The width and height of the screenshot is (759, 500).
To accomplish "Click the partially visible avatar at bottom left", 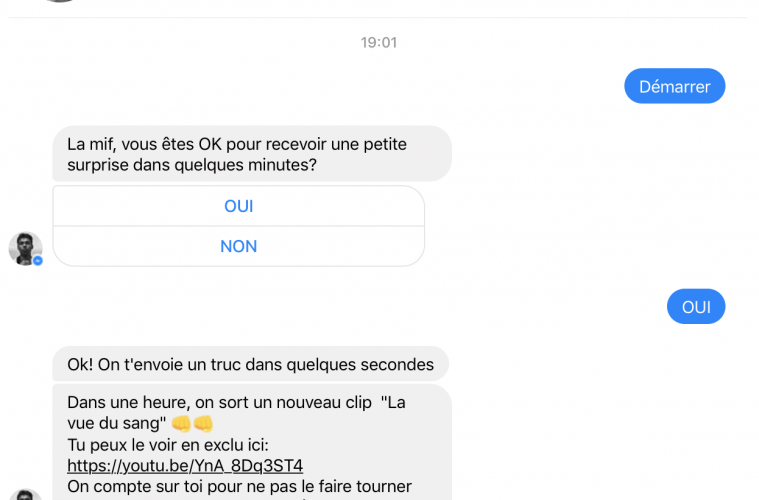I will (x=25, y=495).
